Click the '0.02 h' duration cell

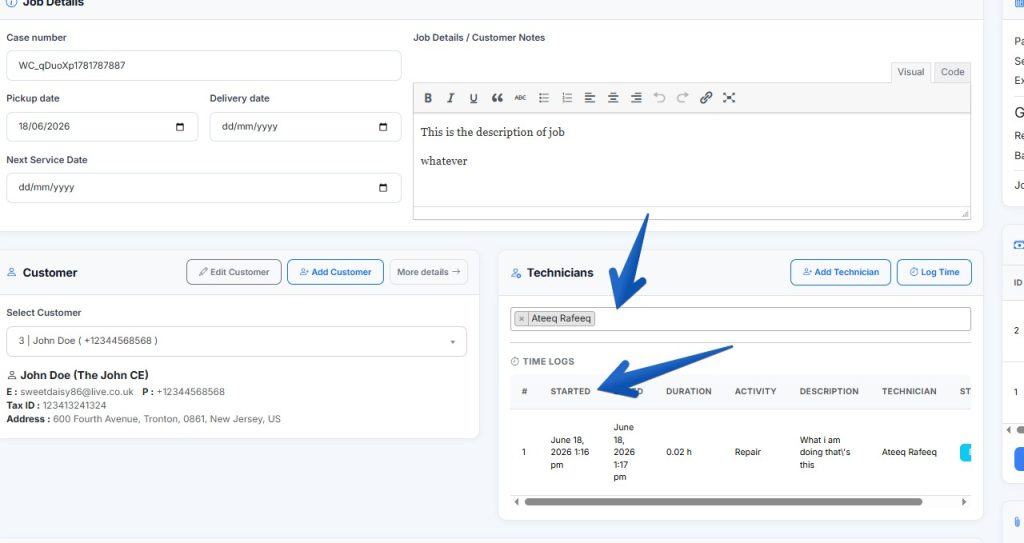point(679,452)
